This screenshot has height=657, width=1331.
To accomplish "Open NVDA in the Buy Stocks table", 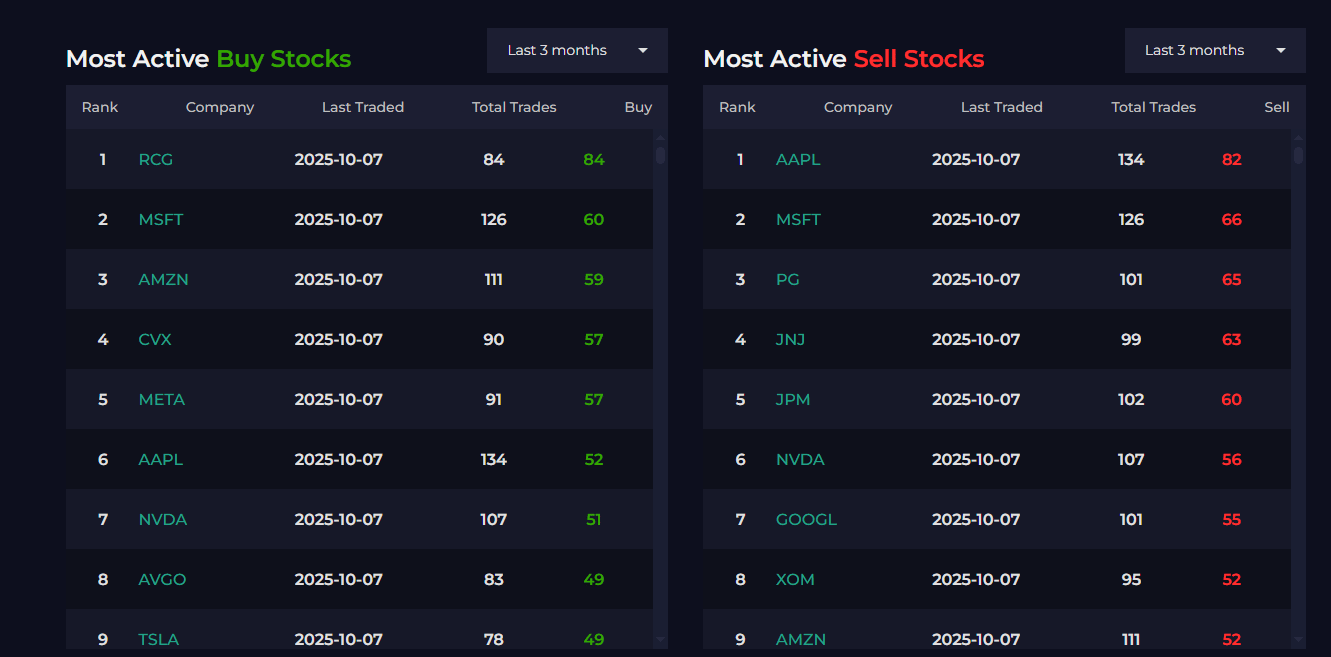I will click(162, 519).
